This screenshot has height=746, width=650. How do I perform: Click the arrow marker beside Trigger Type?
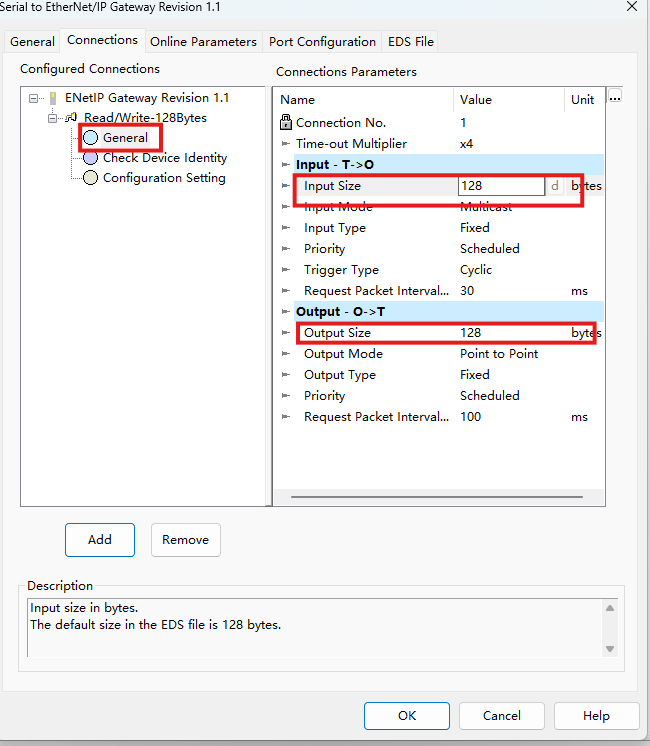[286, 269]
